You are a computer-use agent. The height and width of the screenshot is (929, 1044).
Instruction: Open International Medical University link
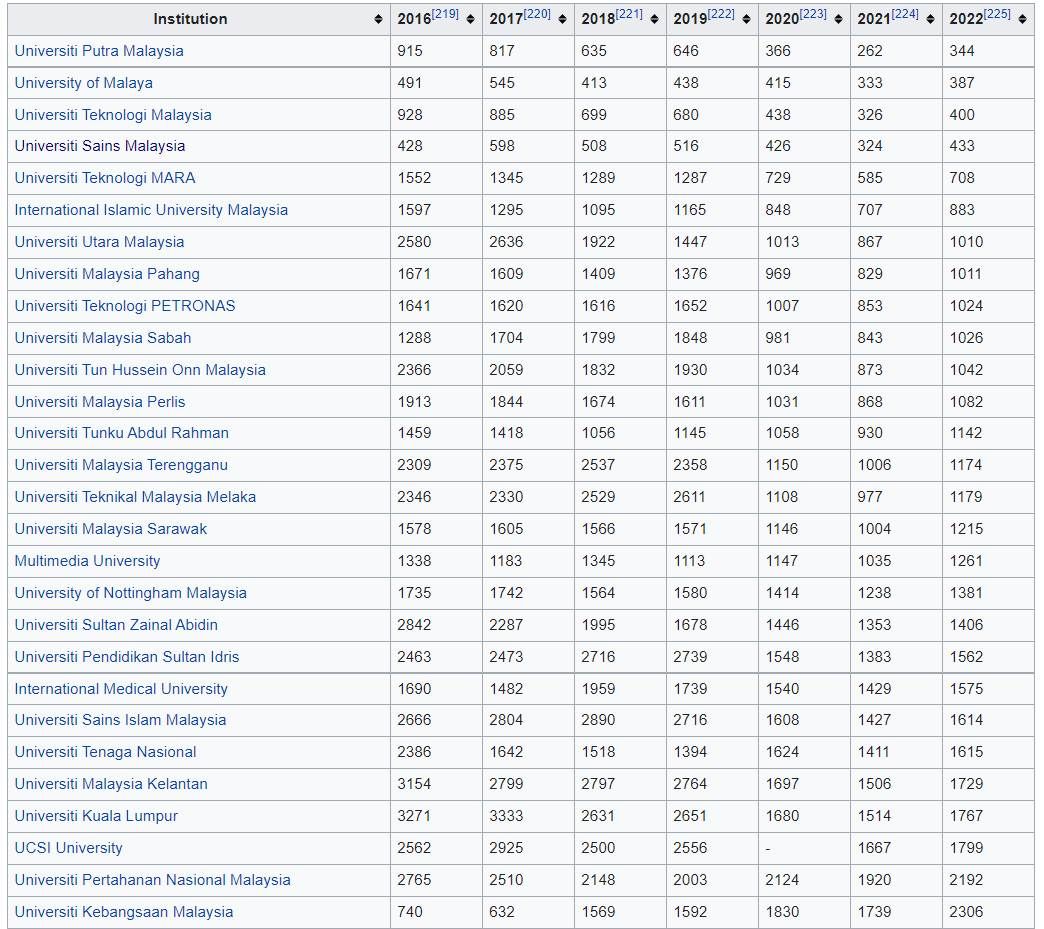coord(121,689)
